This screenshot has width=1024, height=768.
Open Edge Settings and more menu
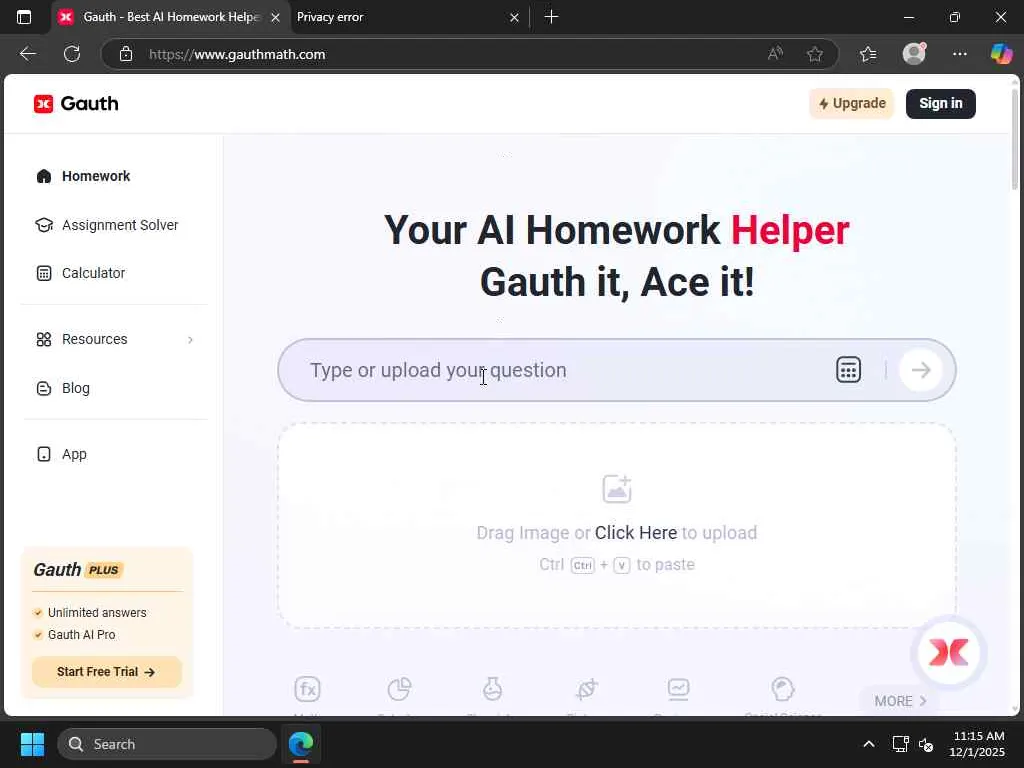tap(959, 54)
